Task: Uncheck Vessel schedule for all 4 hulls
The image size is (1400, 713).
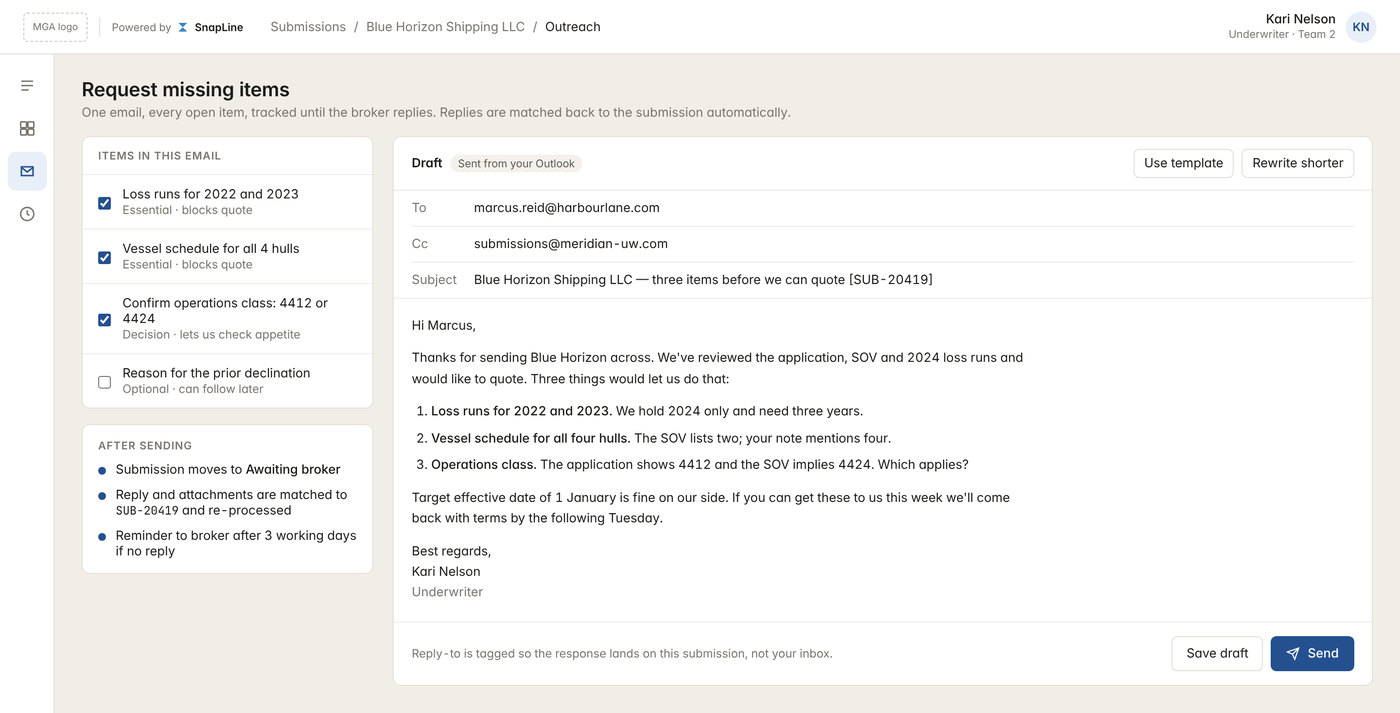Action: (105, 257)
